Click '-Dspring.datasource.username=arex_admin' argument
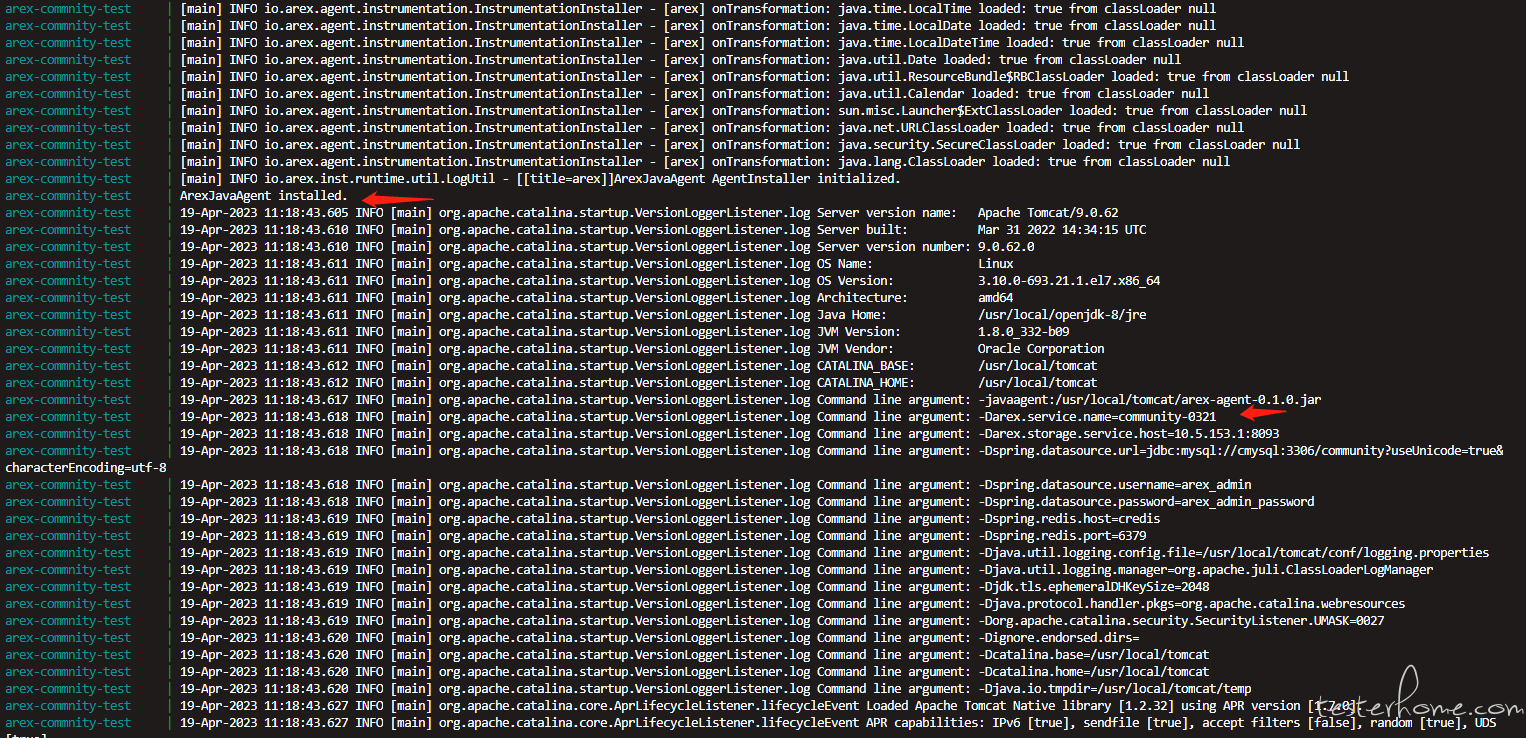Screen dimensions: 1526x738 point(1115,484)
